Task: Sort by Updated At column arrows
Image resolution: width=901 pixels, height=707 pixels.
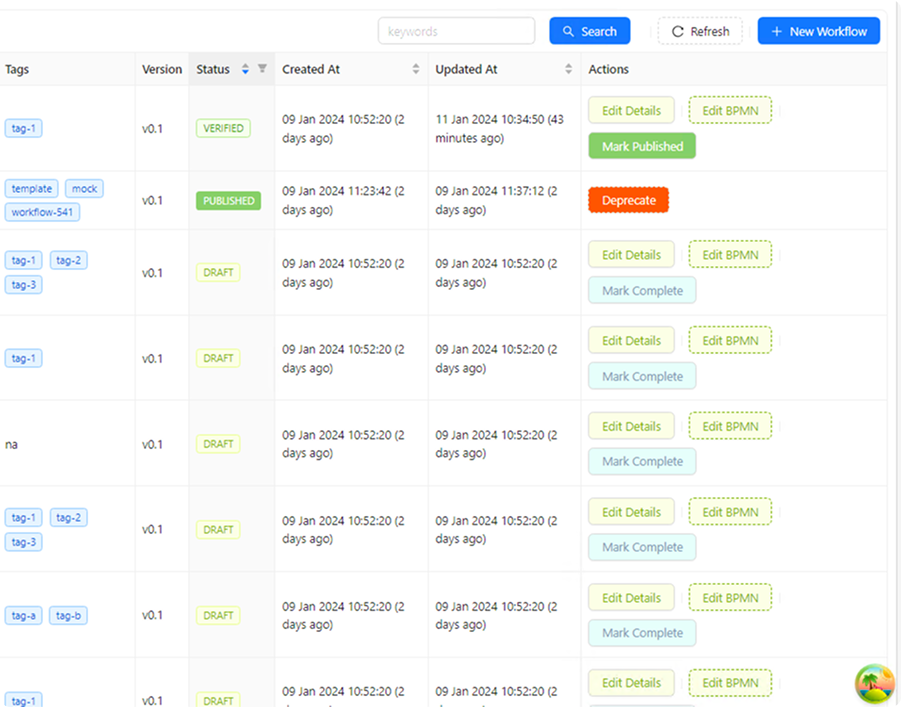Action: [x=569, y=69]
